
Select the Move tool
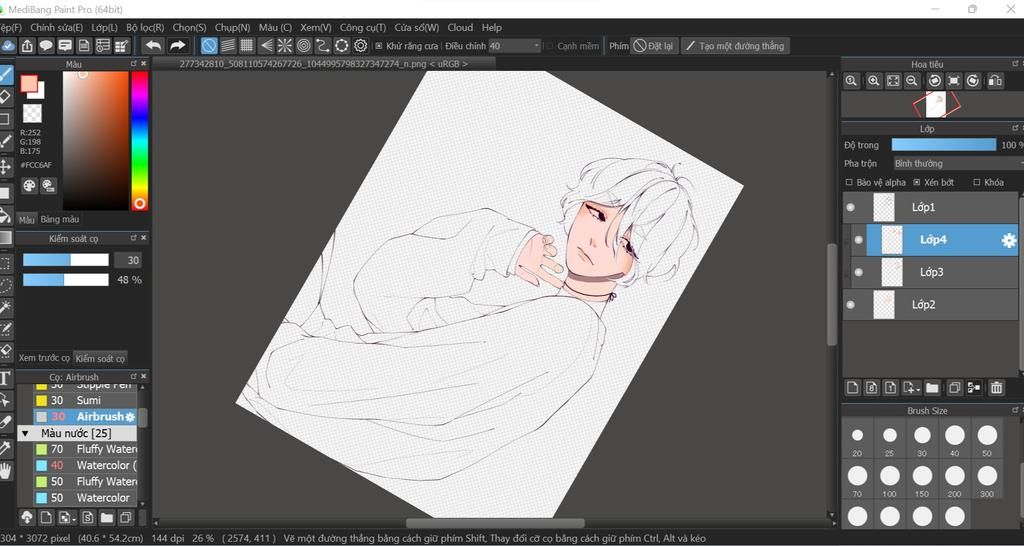coord(5,166)
